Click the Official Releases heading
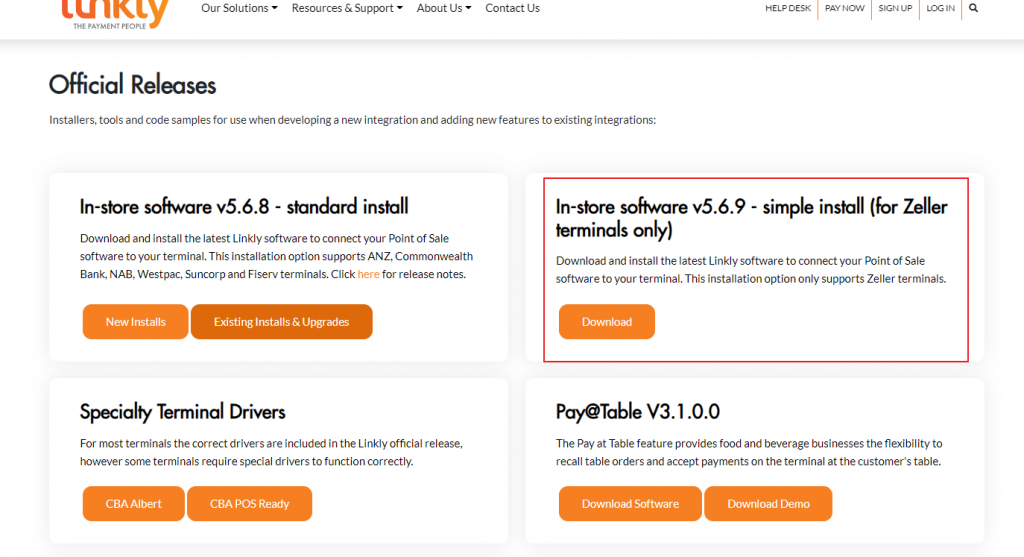 (x=132, y=85)
